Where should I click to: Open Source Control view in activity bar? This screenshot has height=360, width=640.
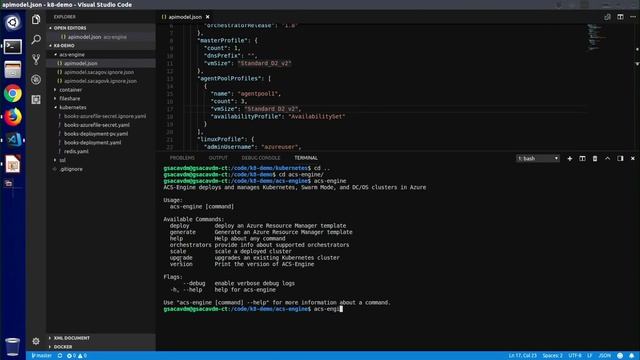pyautogui.click(x=36, y=60)
